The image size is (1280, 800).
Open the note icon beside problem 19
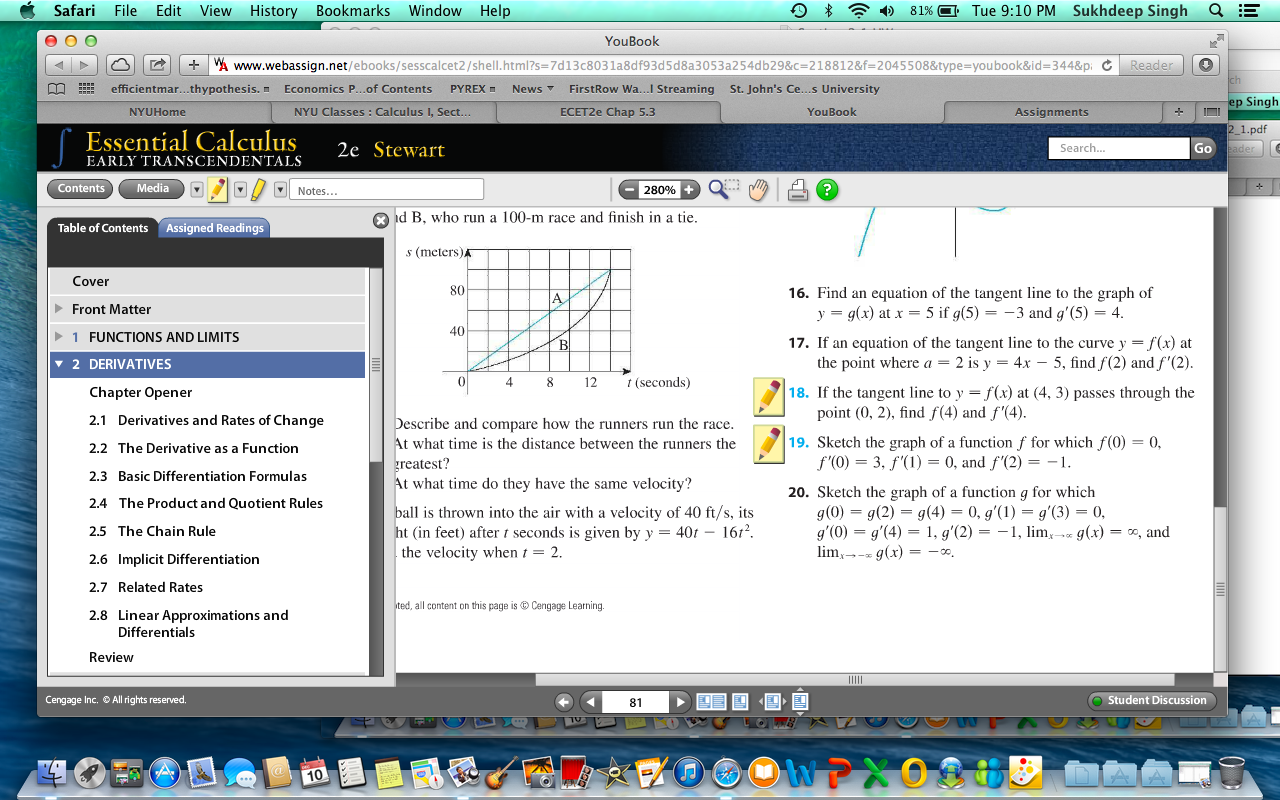tap(768, 444)
